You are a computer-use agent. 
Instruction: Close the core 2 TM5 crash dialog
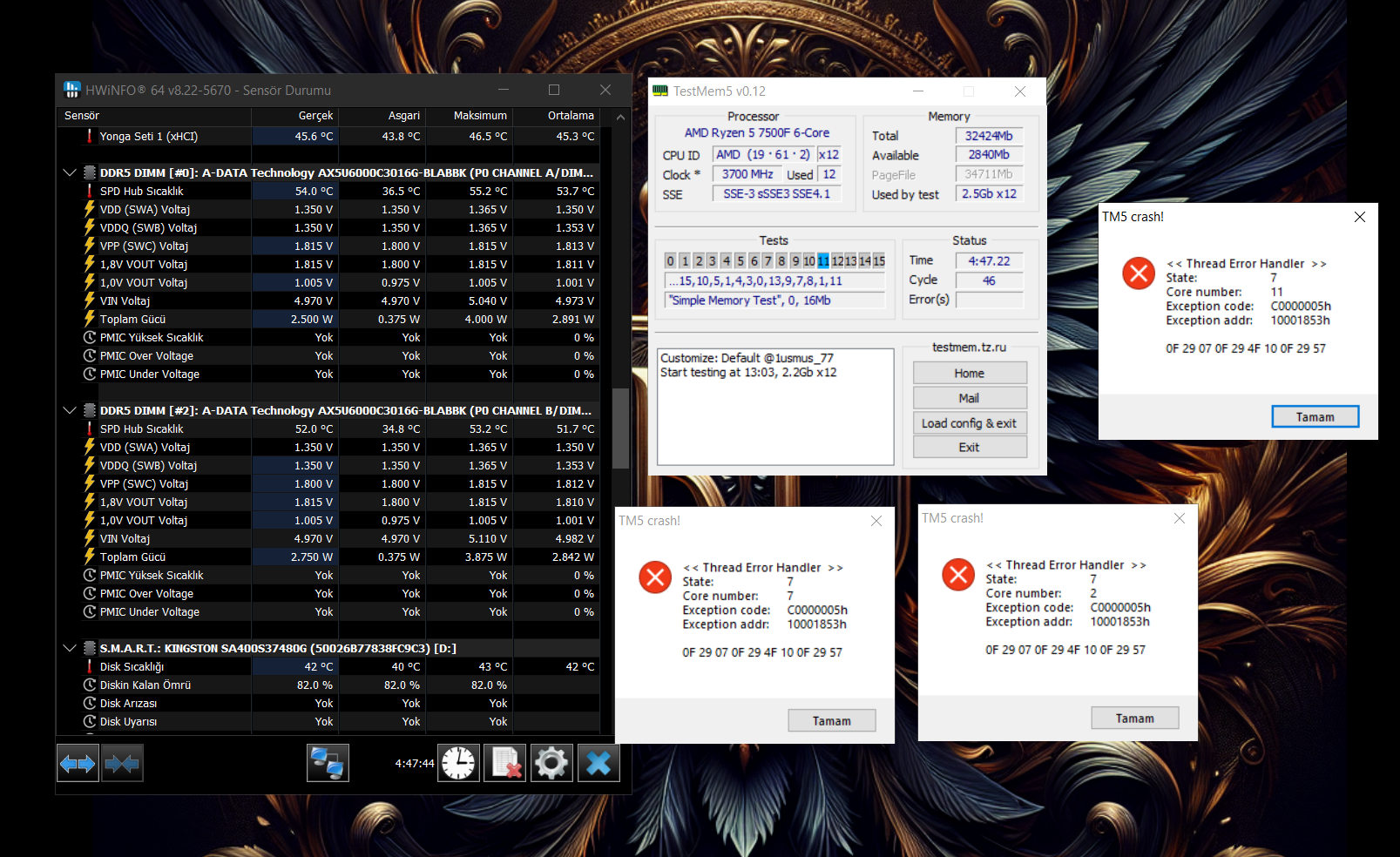click(x=1180, y=518)
